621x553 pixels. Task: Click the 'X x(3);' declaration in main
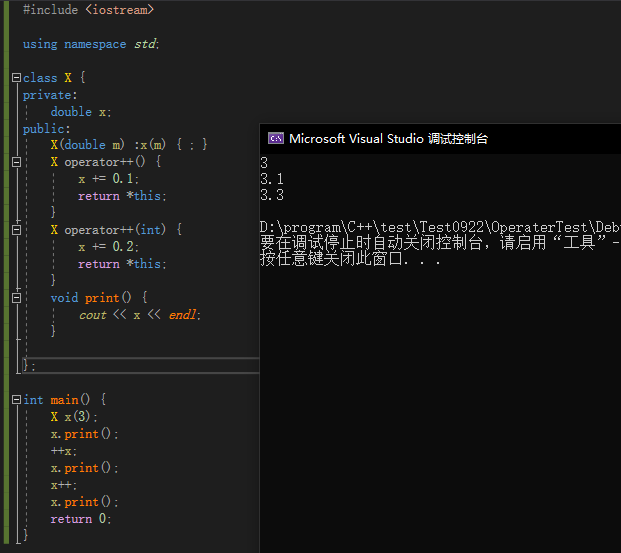click(74, 417)
